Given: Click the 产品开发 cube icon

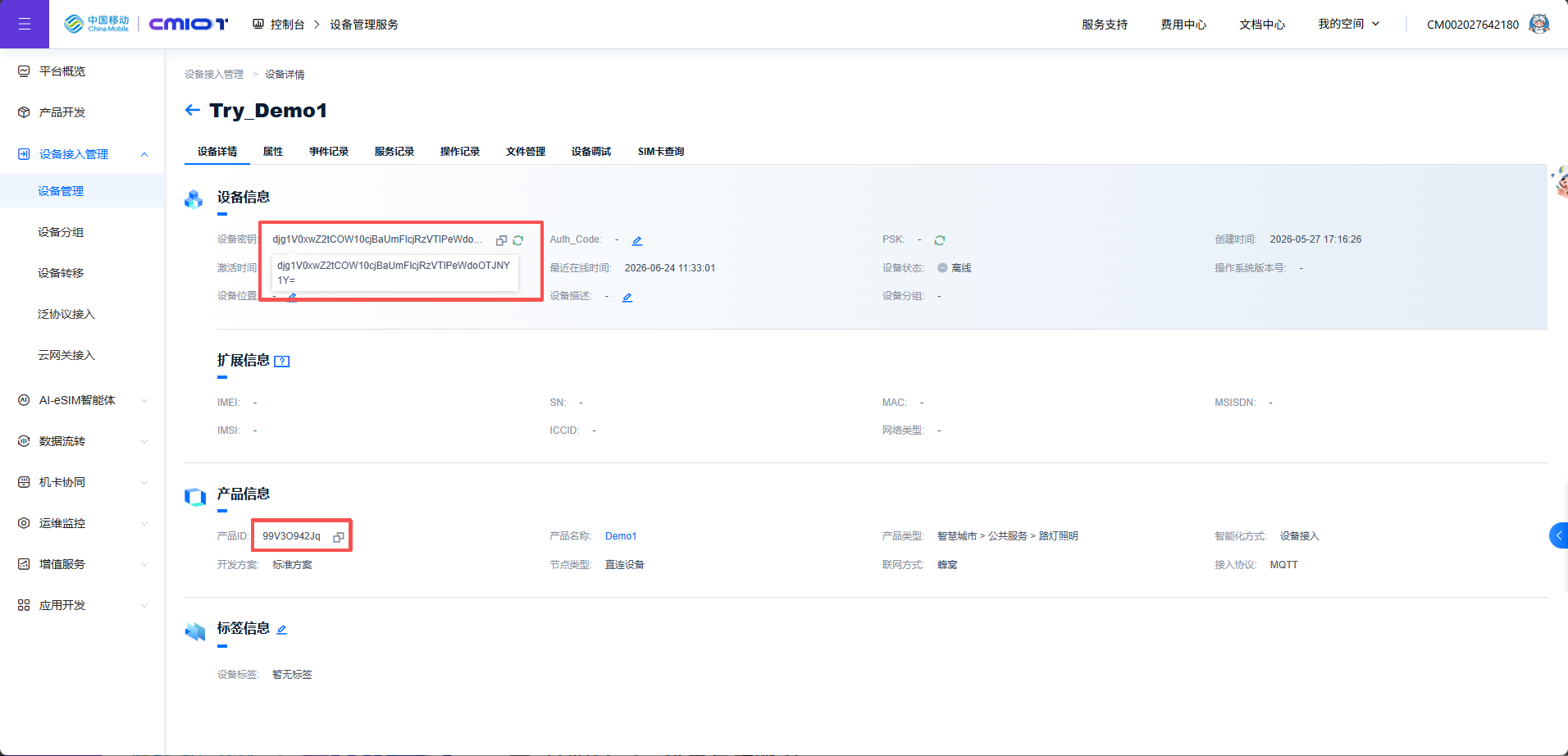Looking at the screenshot, I should click(x=24, y=112).
